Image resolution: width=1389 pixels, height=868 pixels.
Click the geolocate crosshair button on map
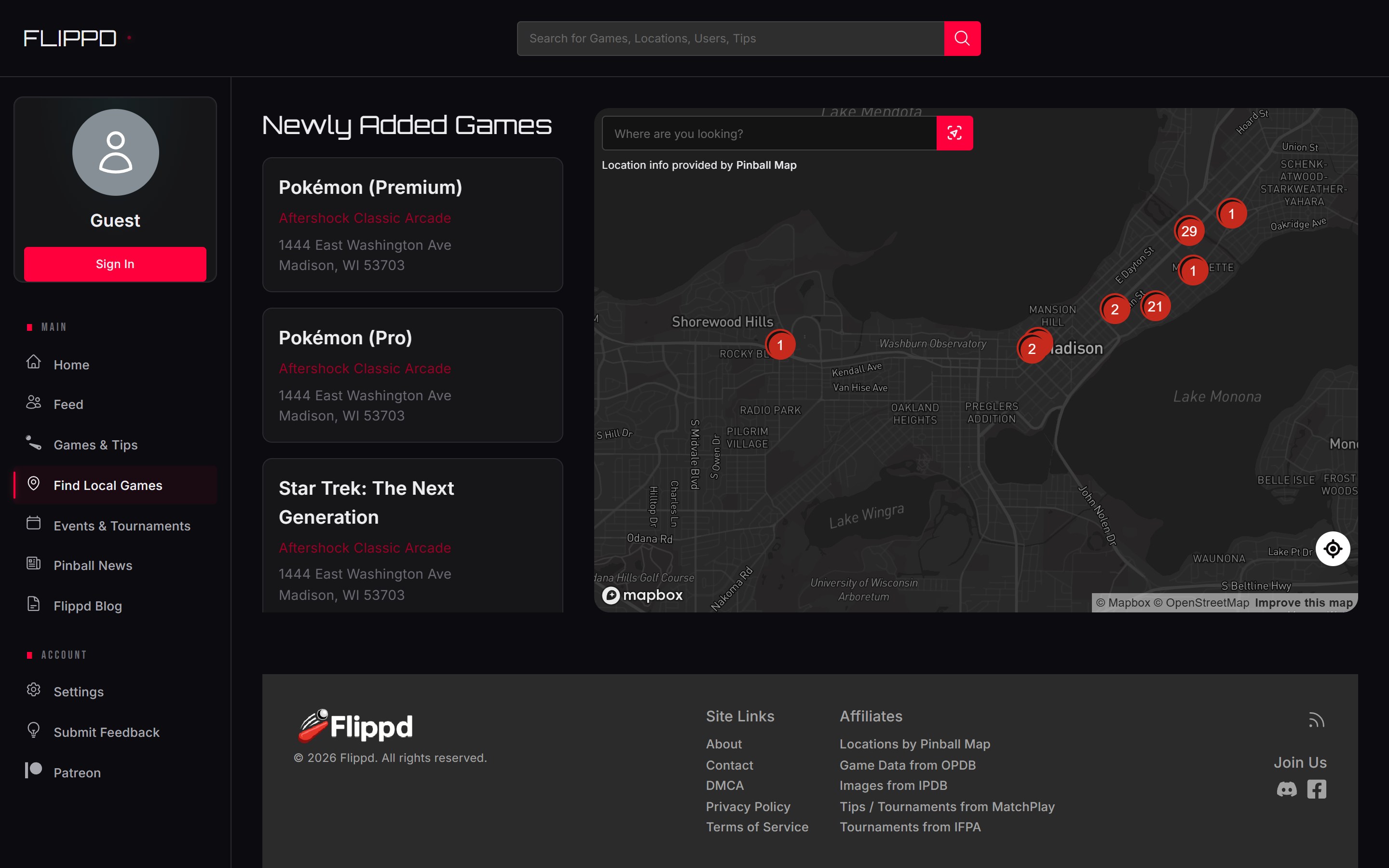tap(1333, 549)
